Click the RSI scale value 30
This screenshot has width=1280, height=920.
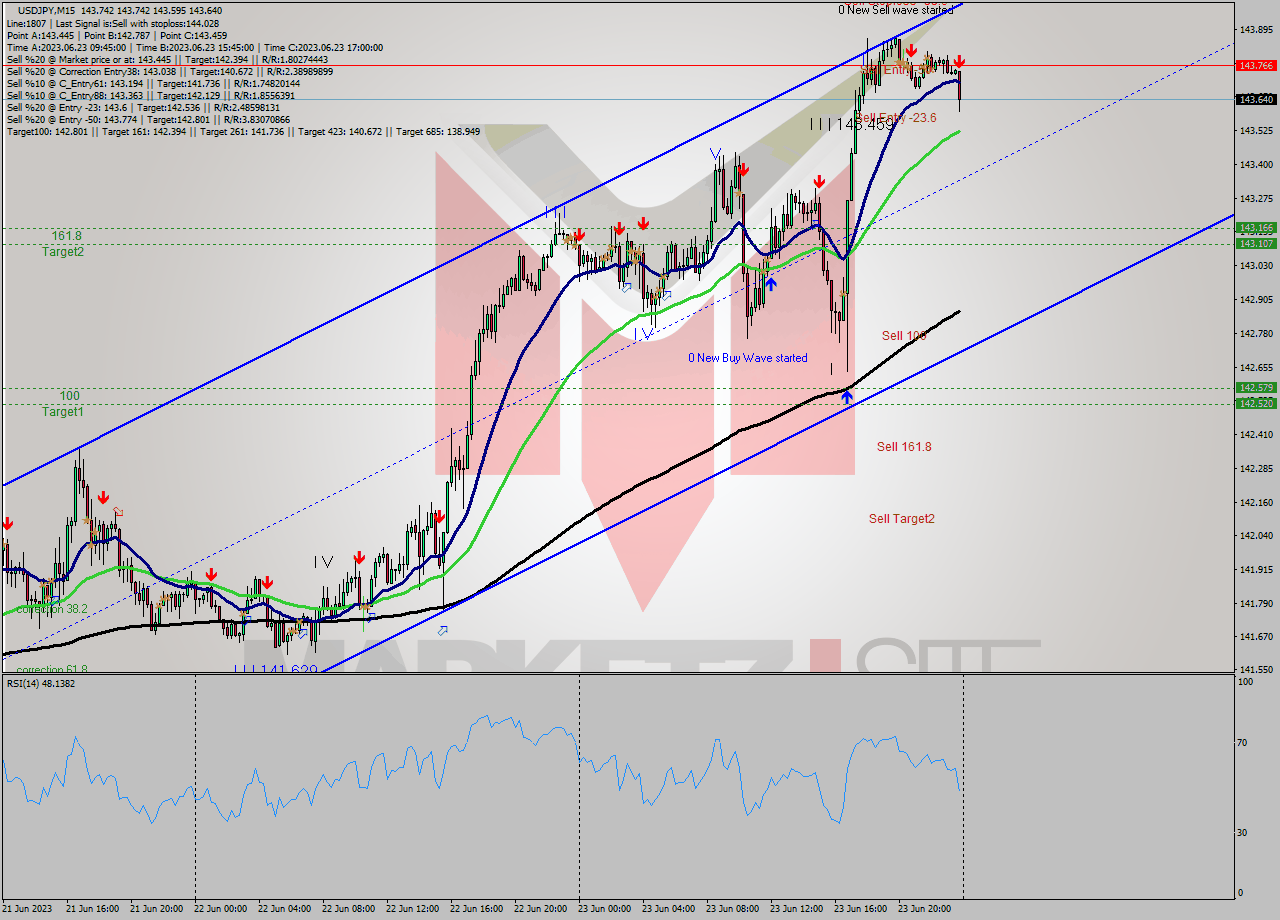click(x=1244, y=832)
